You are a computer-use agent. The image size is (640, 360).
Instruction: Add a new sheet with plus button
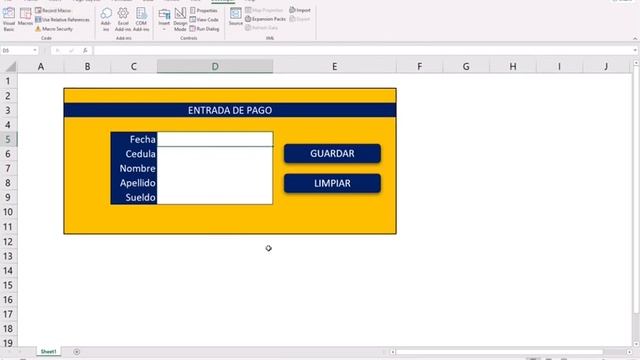[76, 351]
